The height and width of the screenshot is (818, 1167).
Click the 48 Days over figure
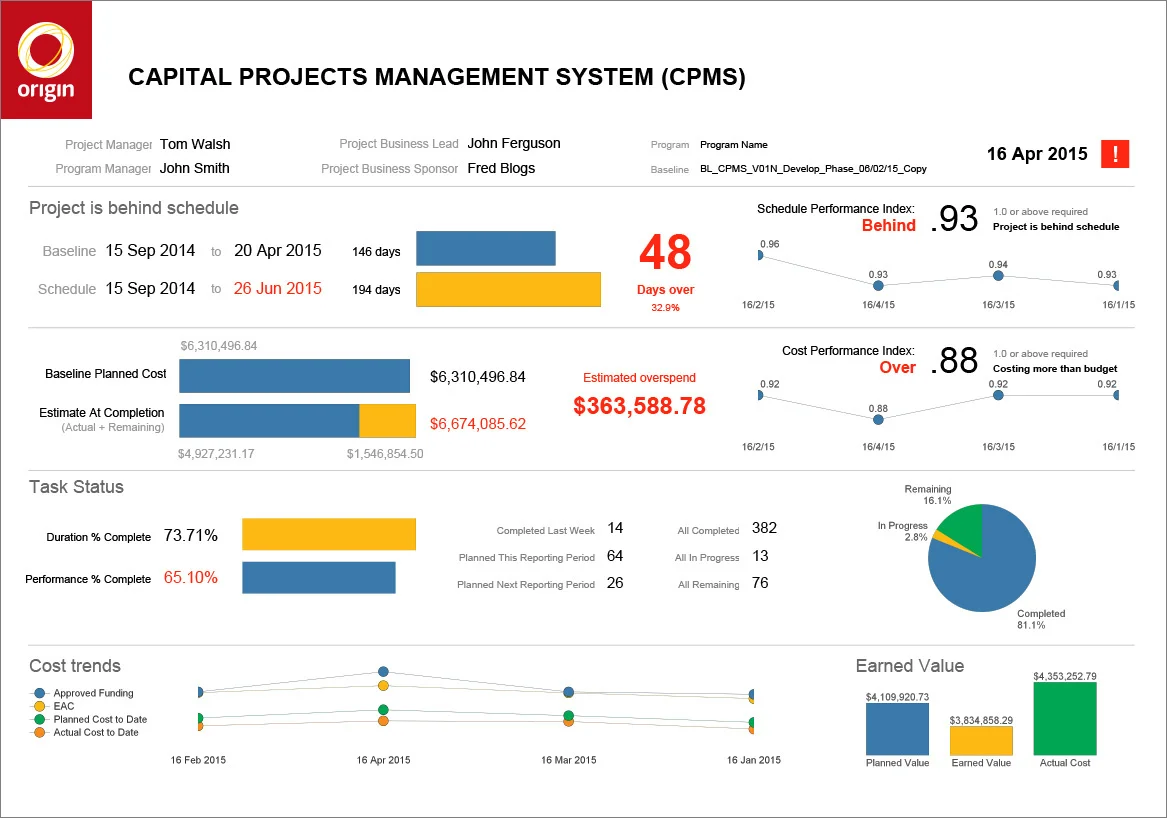tap(665, 253)
